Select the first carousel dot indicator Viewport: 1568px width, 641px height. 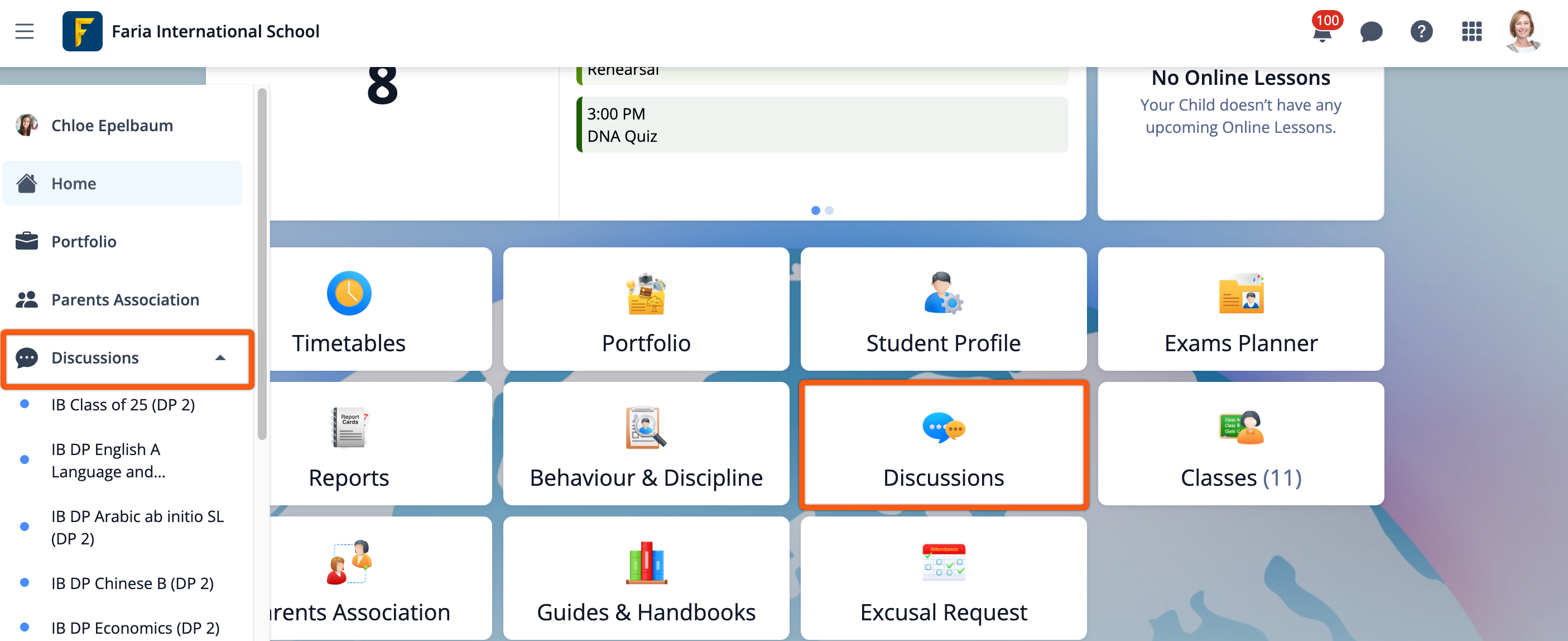815,210
